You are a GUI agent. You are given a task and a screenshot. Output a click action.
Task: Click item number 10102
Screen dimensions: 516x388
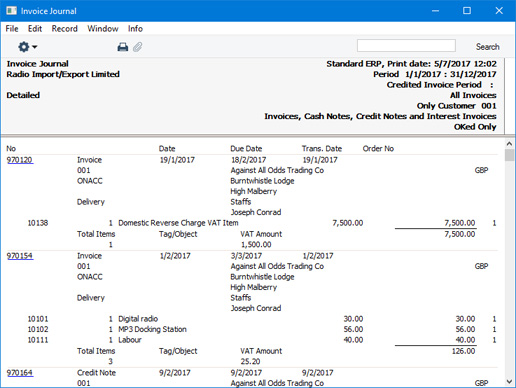point(38,329)
